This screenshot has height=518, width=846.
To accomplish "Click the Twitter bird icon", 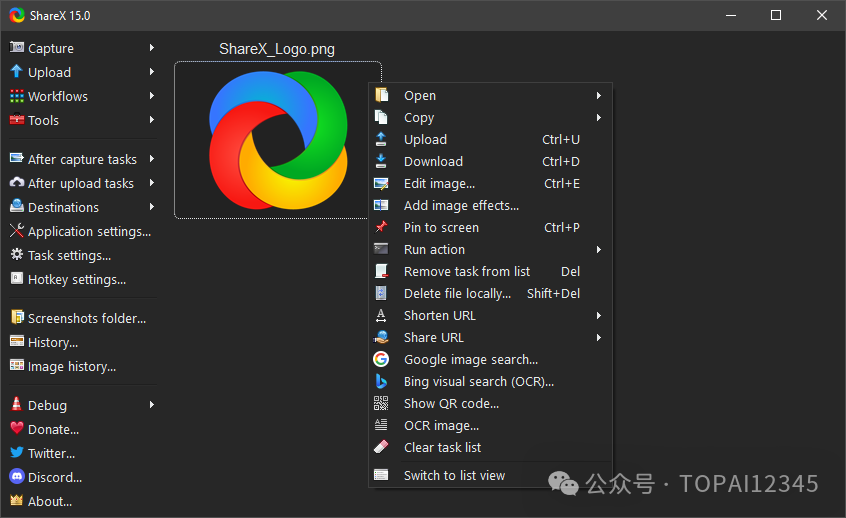I will click(16, 454).
